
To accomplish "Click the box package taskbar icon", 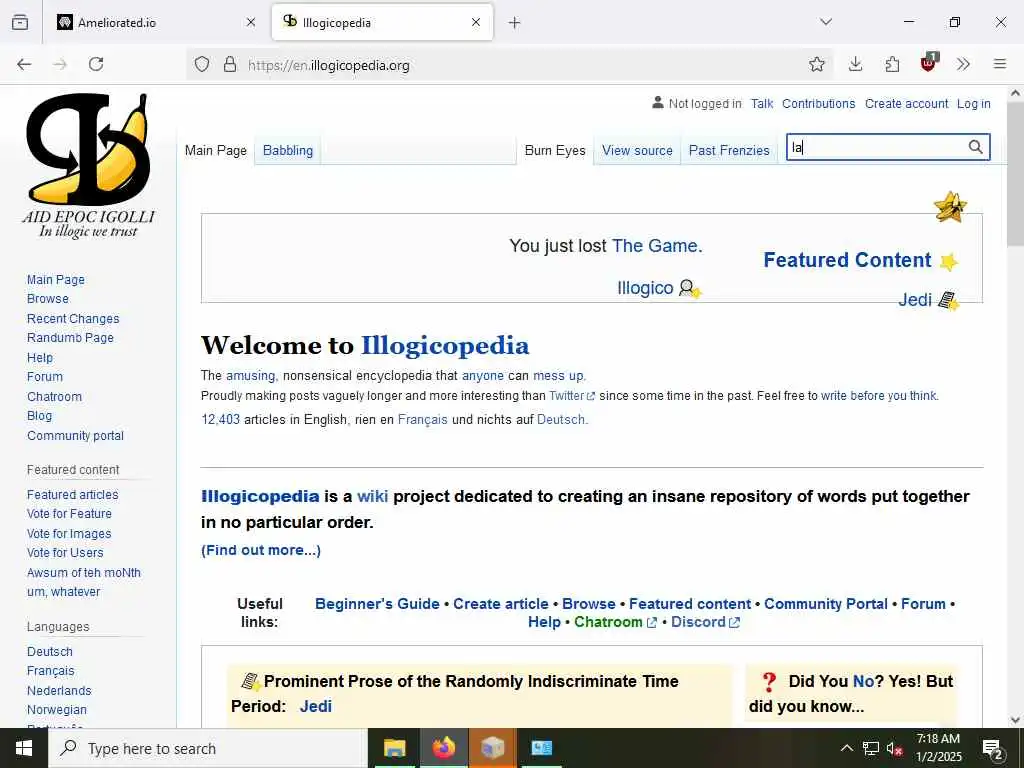I will pos(492,748).
